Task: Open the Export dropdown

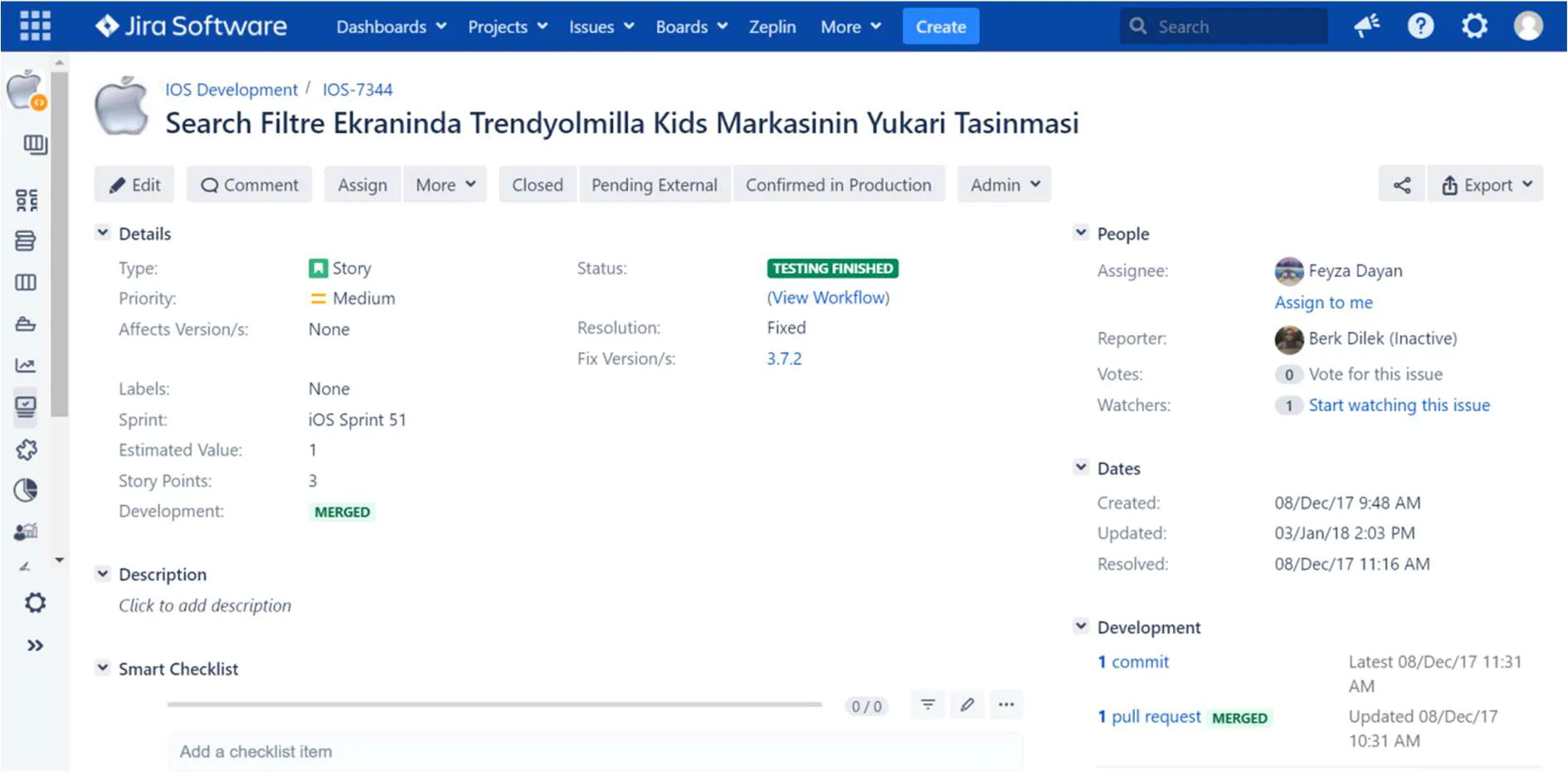Action: coord(1486,185)
